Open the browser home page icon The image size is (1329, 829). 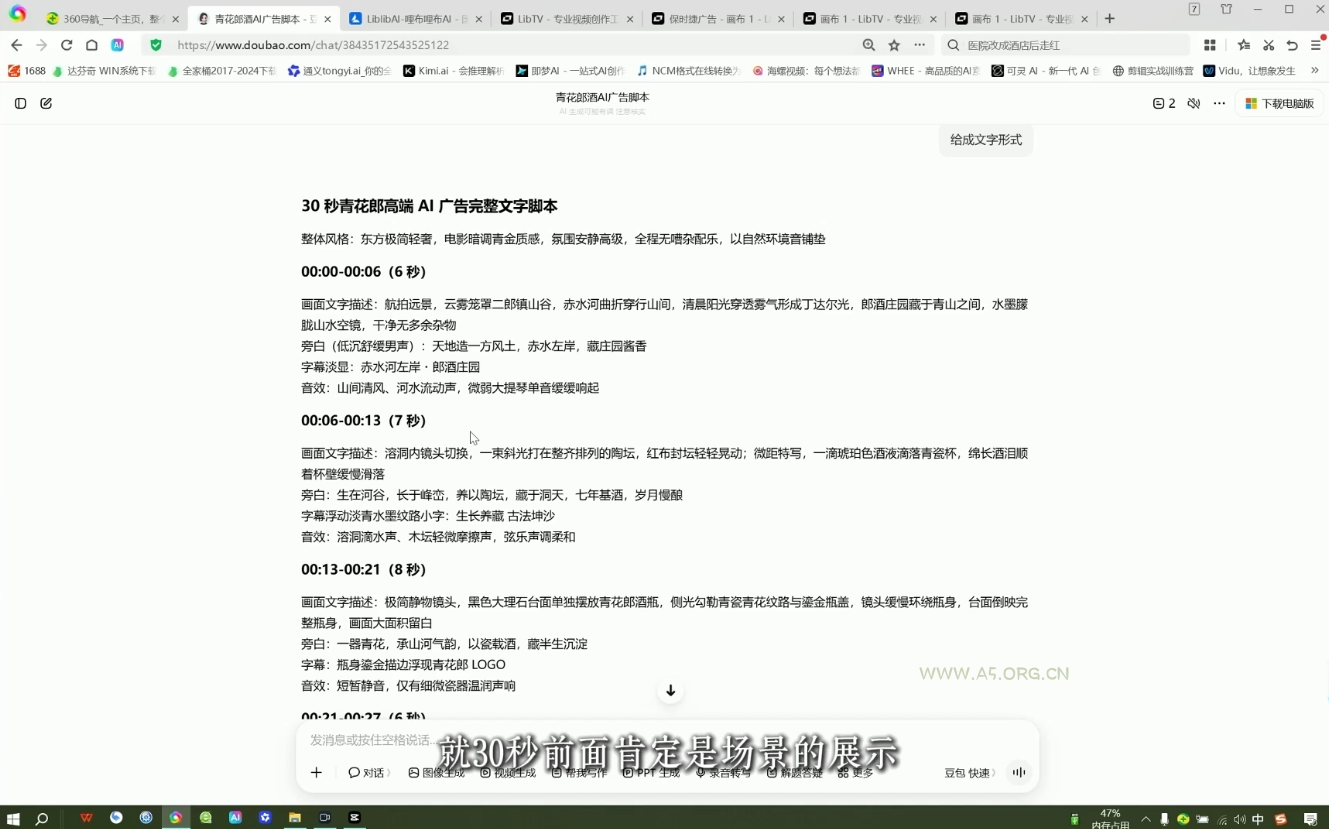point(92,45)
